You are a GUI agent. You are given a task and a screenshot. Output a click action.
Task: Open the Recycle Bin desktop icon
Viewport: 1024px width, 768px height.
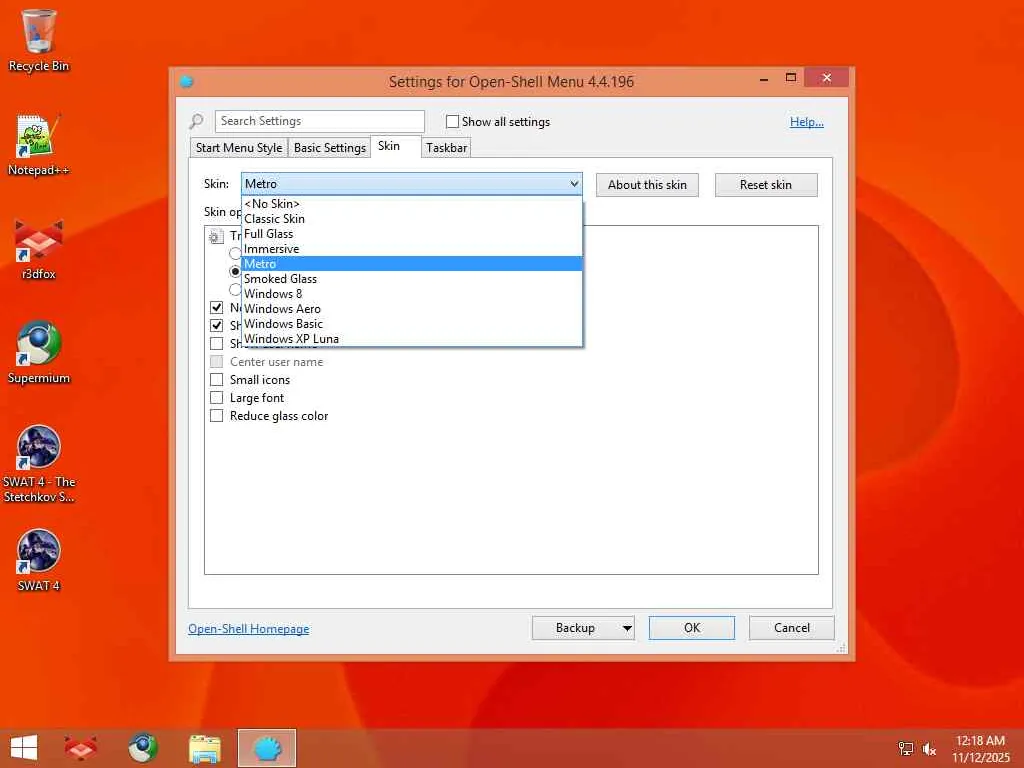(x=39, y=40)
